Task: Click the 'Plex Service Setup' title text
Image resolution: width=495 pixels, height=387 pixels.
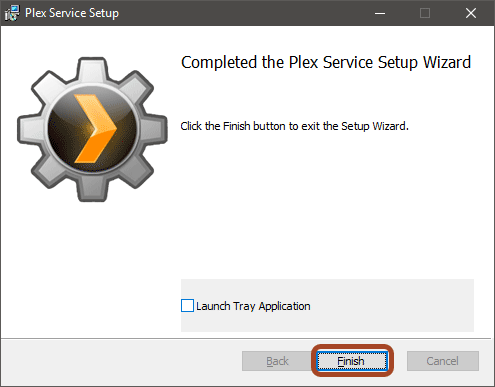Action: pyautogui.click(x=72, y=13)
